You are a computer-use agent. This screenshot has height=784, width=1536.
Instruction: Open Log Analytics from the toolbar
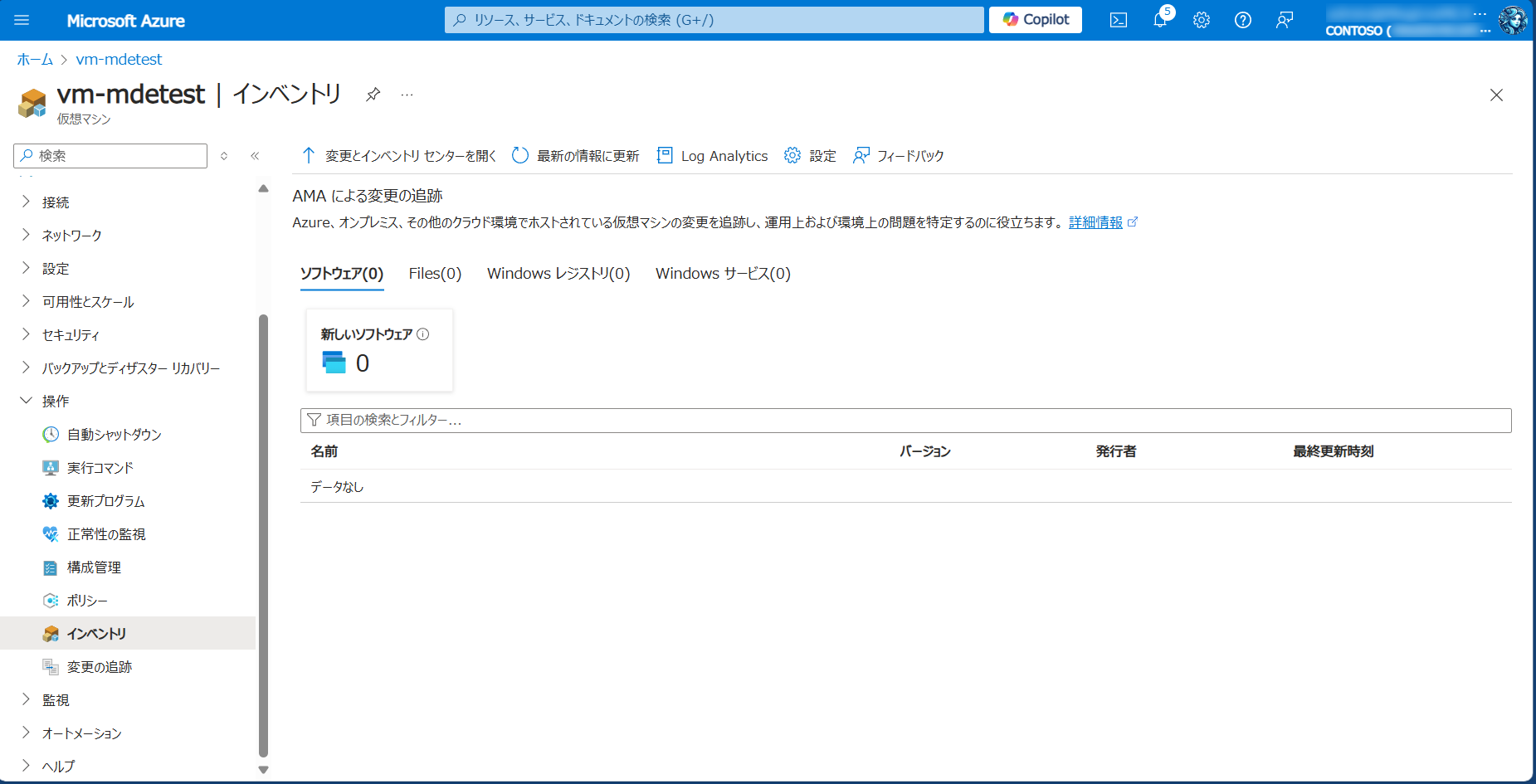(x=712, y=156)
